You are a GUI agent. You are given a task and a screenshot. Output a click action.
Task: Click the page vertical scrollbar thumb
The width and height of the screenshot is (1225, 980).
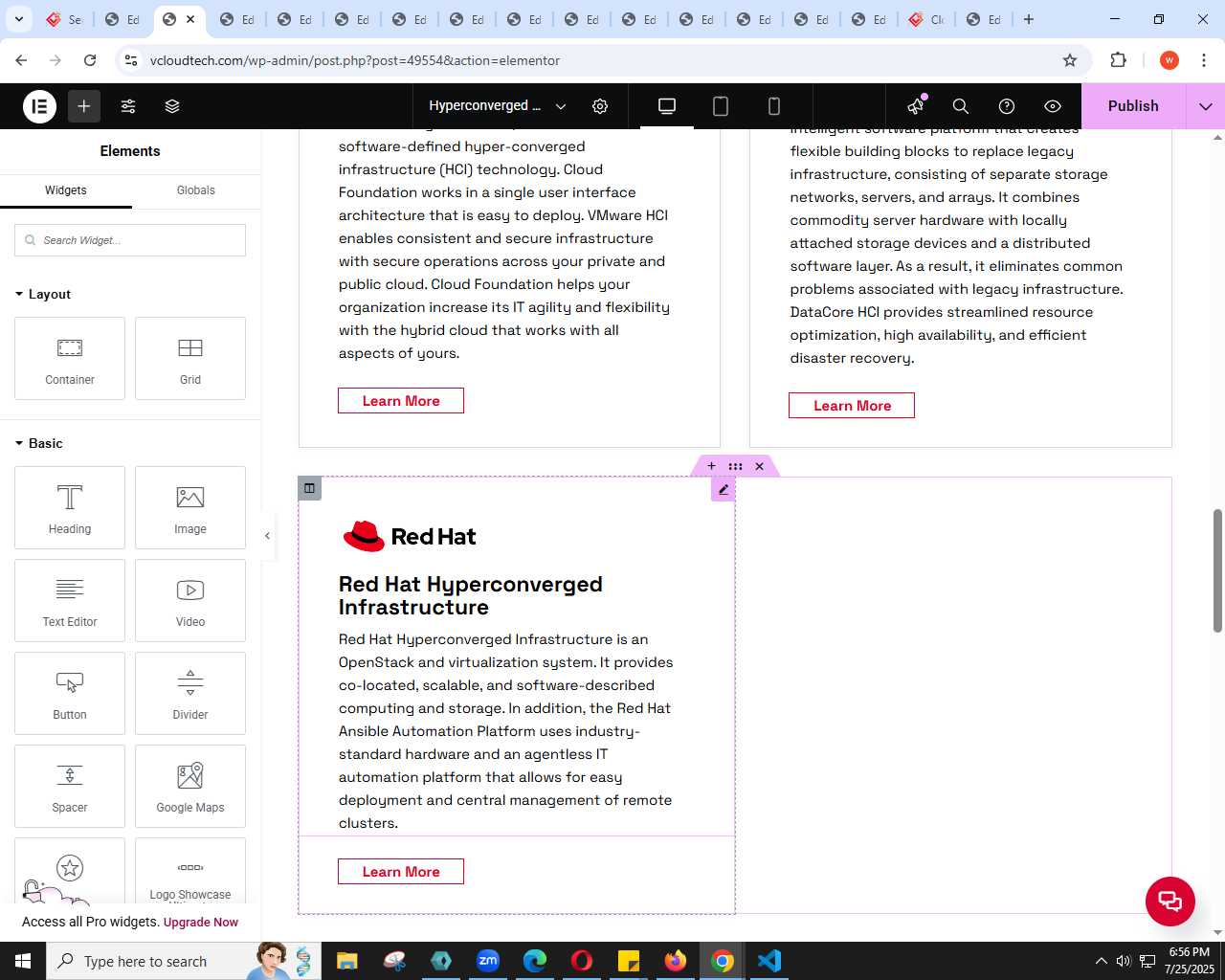pos(1218,570)
